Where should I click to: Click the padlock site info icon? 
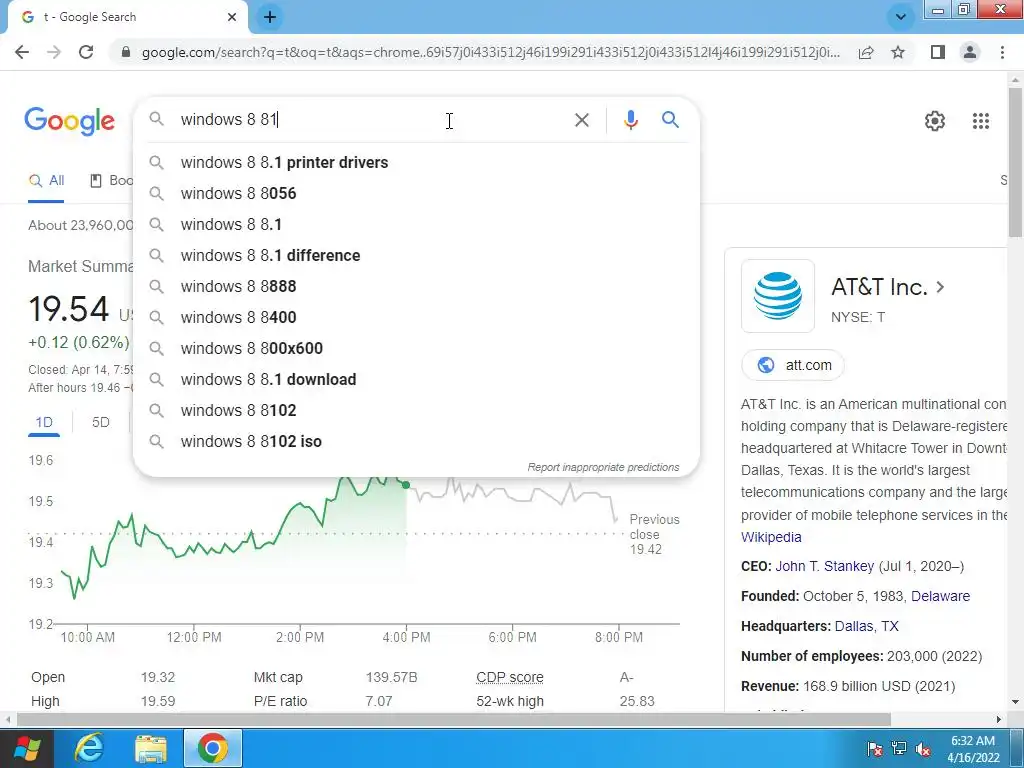point(126,52)
